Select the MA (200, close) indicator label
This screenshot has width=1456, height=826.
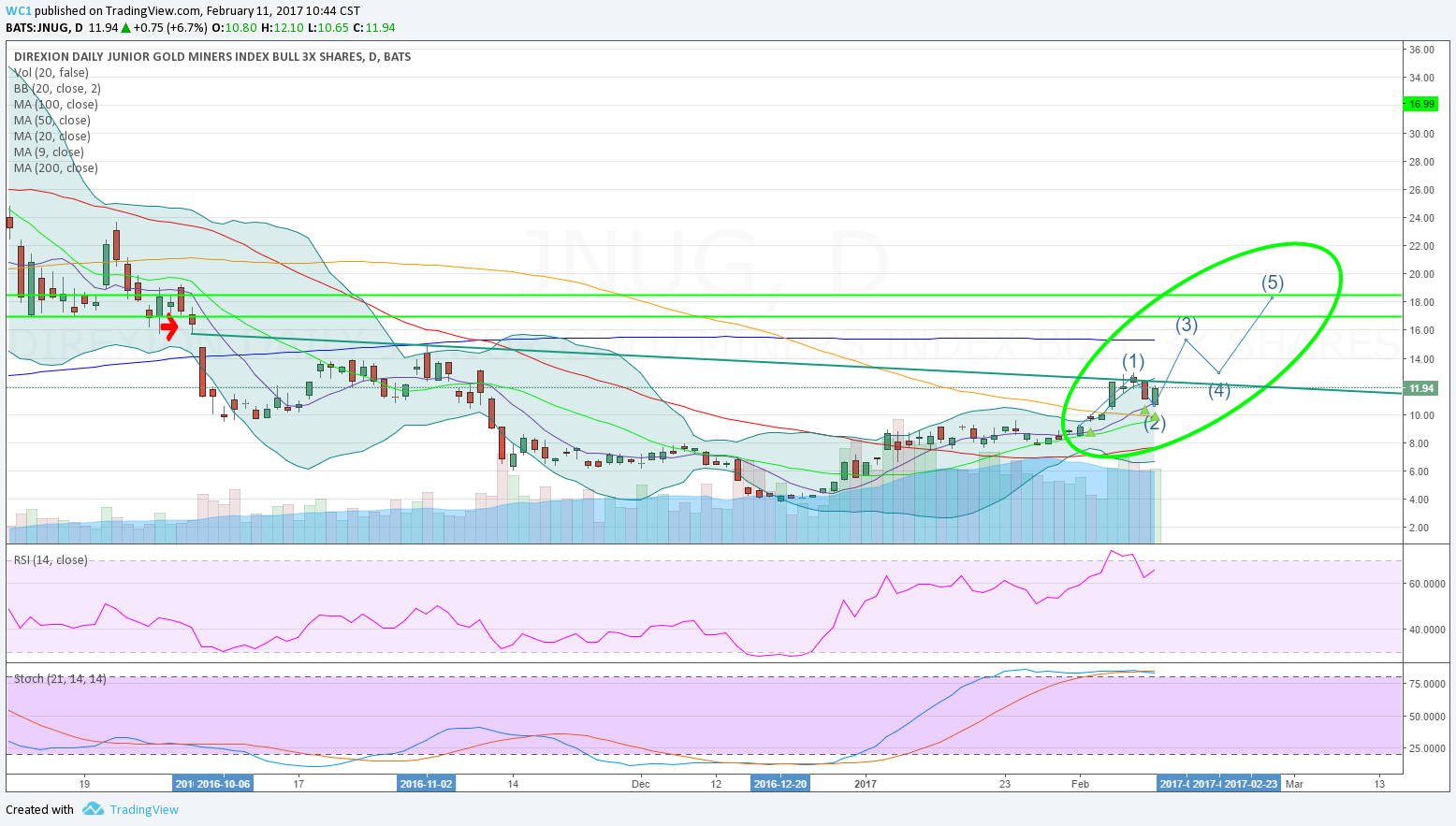point(55,168)
